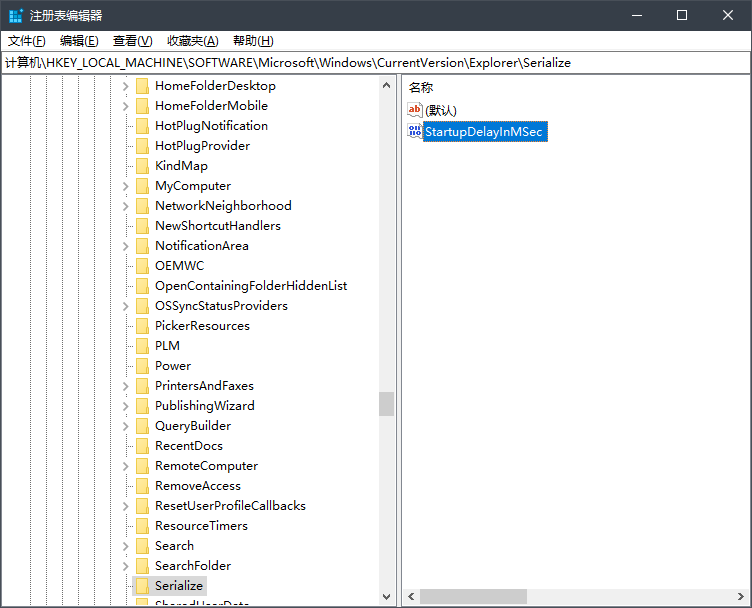This screenshot has height=608, width=752.
Task: Click the OSSyncStatusProviders folder icon
Action: click(x=142, y=306)
